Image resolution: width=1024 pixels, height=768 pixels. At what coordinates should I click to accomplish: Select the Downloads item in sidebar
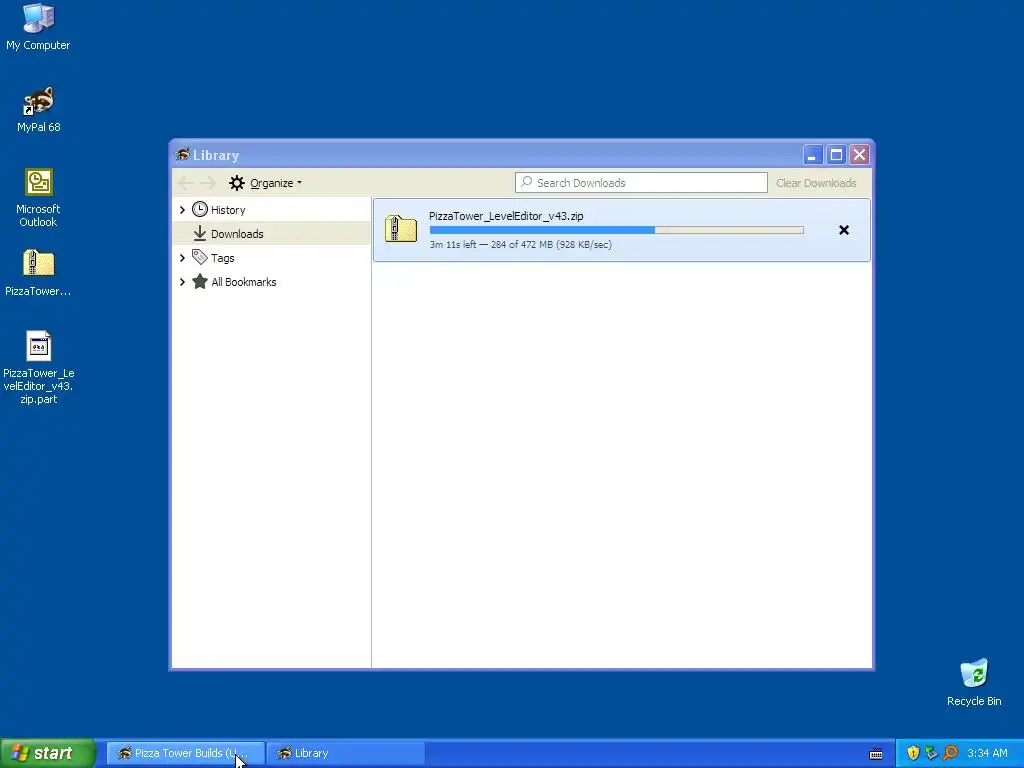272,233
